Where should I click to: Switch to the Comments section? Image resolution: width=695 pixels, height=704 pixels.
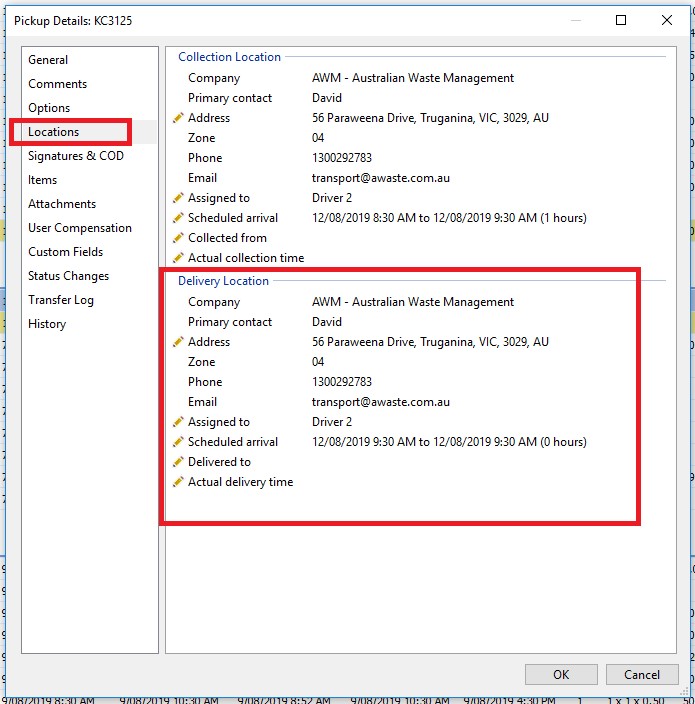point(57,84)
